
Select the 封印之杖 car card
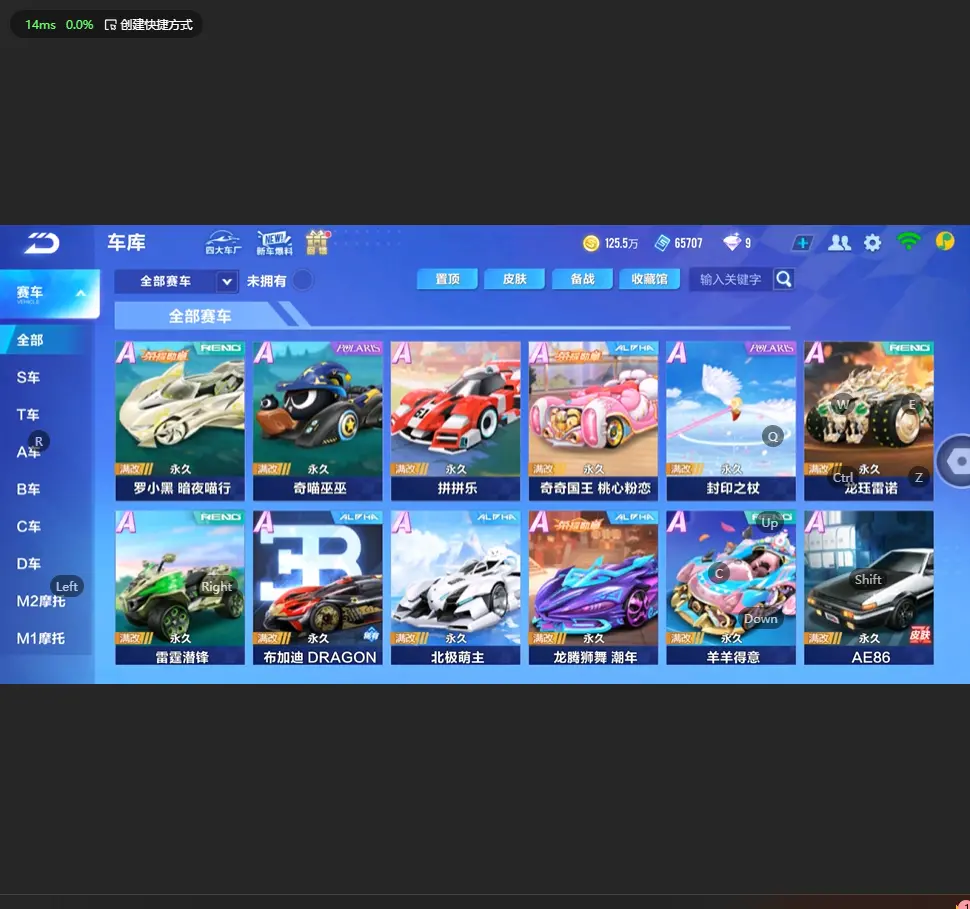pos(731,421)
